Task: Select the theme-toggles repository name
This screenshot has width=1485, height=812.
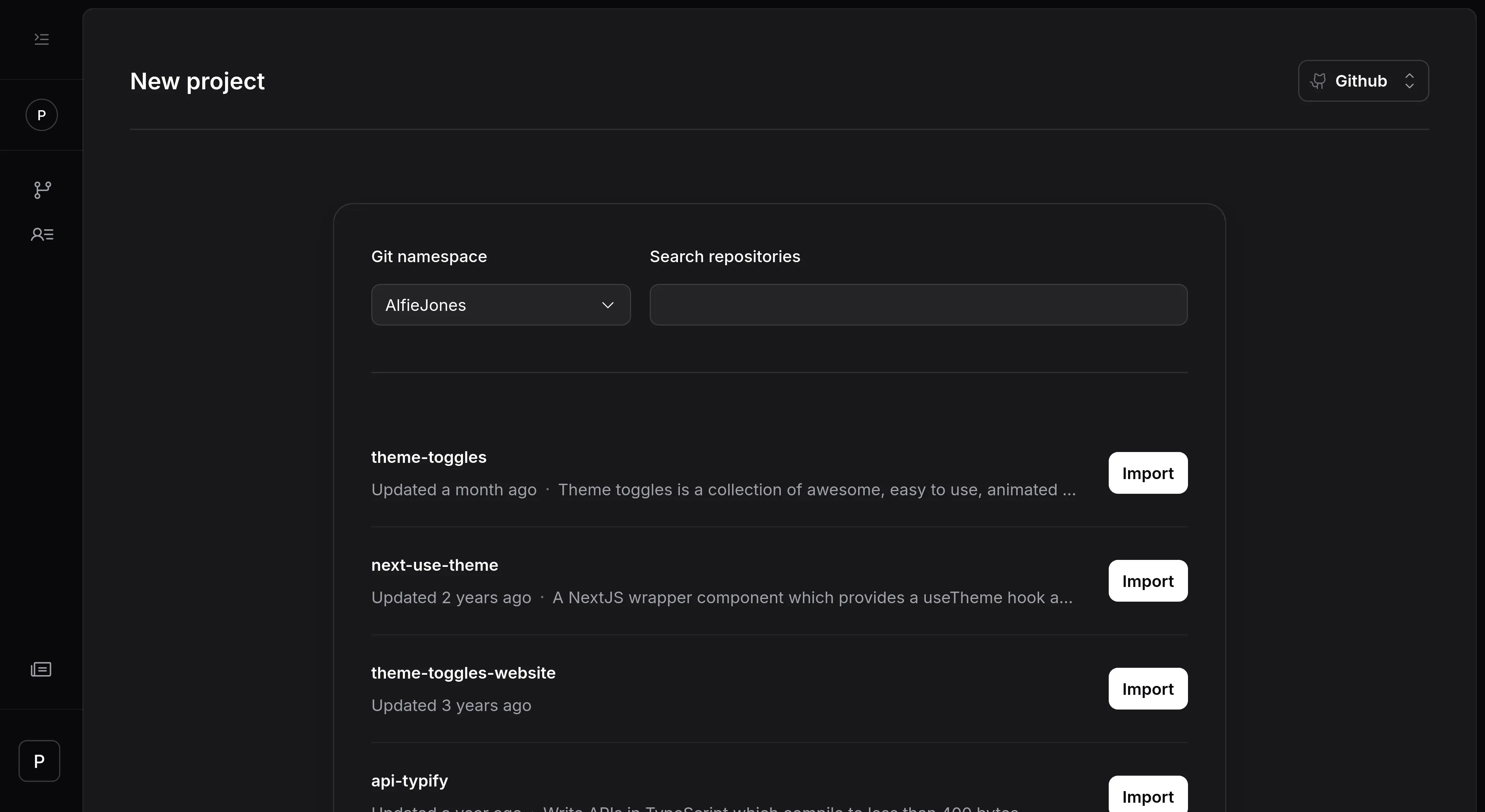Action: coord(428,456)
